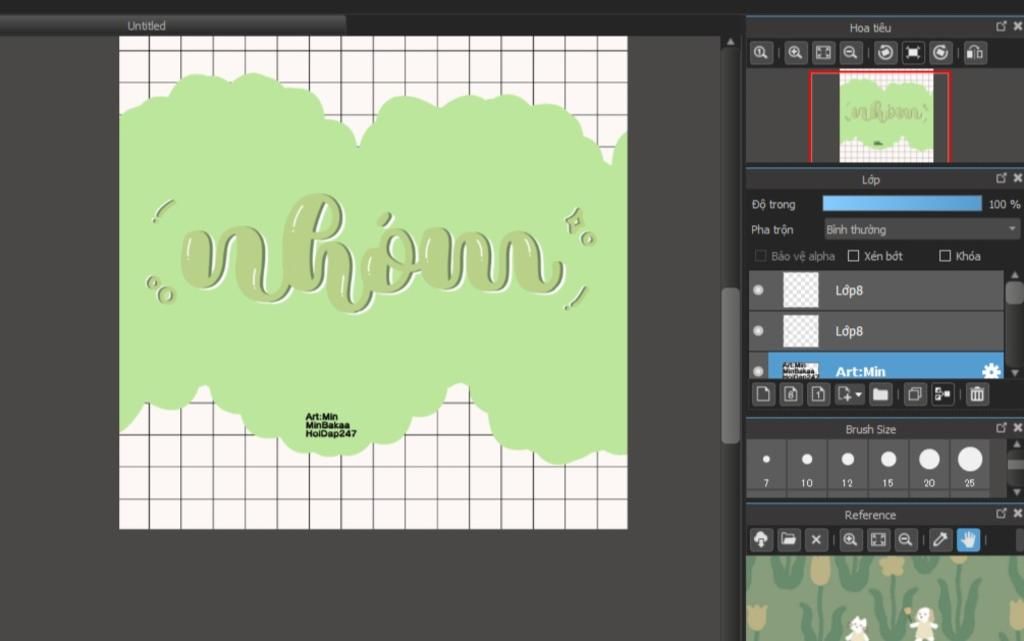Click the canvas scroll-up arrow
The height and width of the screenshot is (641, 1024).
730,42
